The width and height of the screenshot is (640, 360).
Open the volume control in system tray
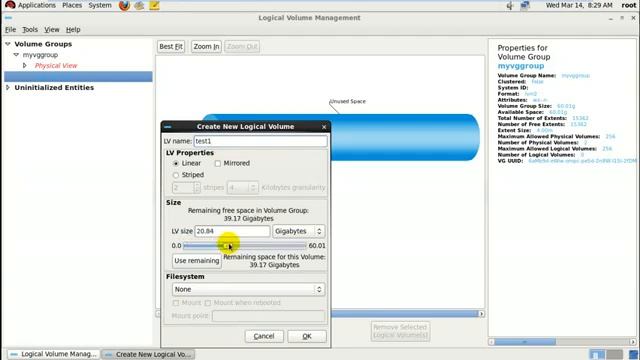click(510, 5)
